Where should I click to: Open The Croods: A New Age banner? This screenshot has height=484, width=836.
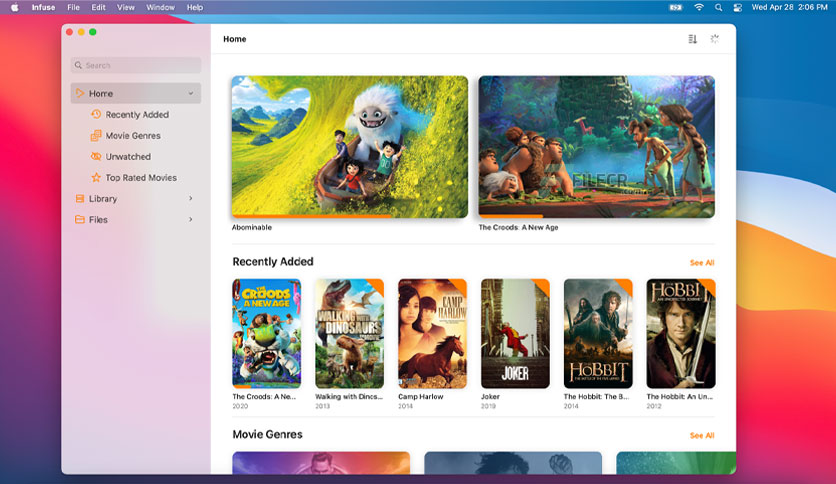point(597,147)
